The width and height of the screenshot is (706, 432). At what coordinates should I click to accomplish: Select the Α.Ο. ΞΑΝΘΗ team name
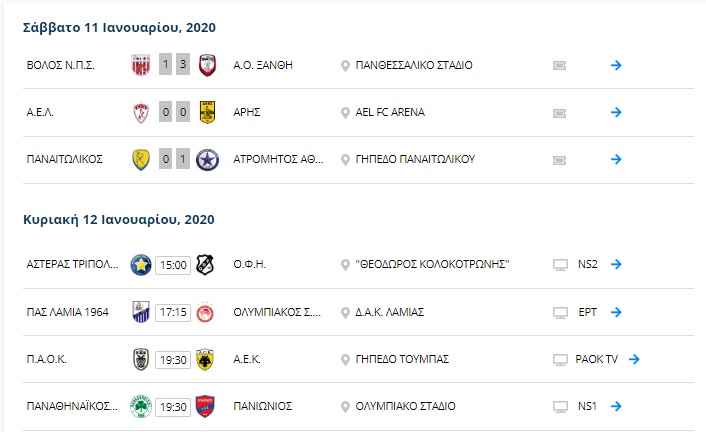(x=263, y=65)
